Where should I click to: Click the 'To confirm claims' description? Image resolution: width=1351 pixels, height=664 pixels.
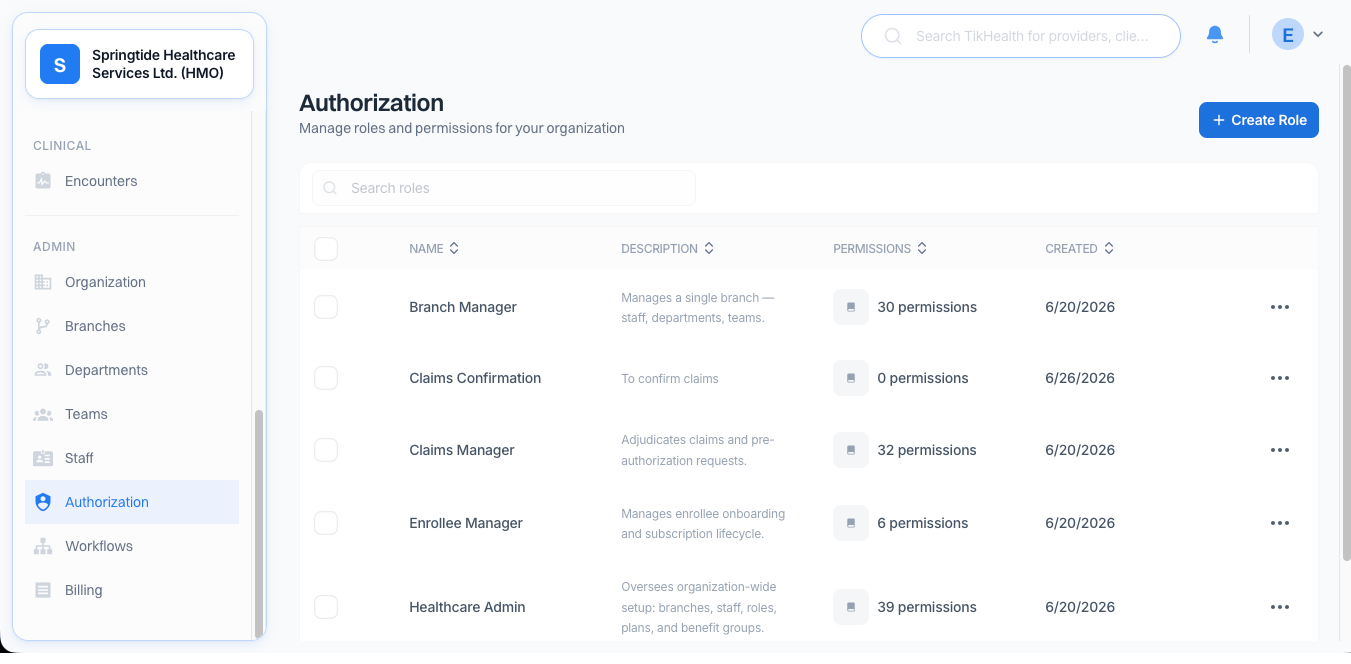(x=670, y=379)
